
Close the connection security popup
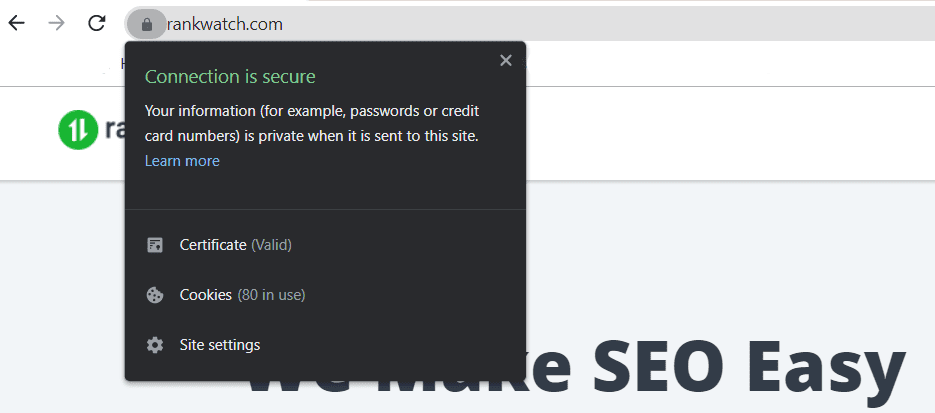pyautogui.click(x=506, y=61)
